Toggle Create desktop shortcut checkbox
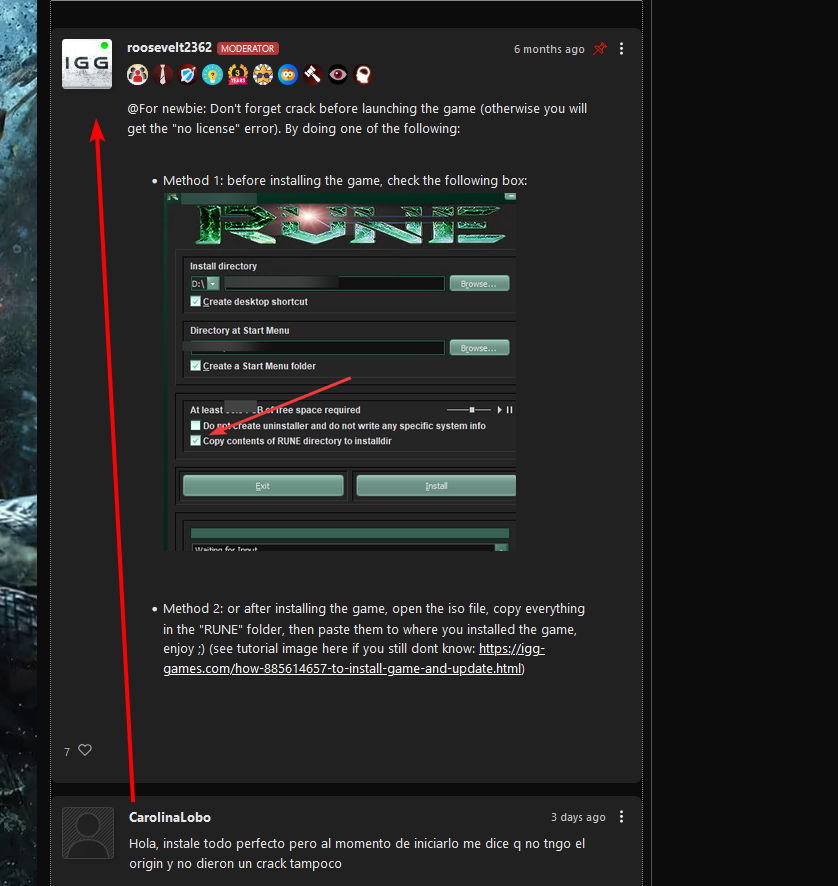The image size is (838, 886). 196,301
